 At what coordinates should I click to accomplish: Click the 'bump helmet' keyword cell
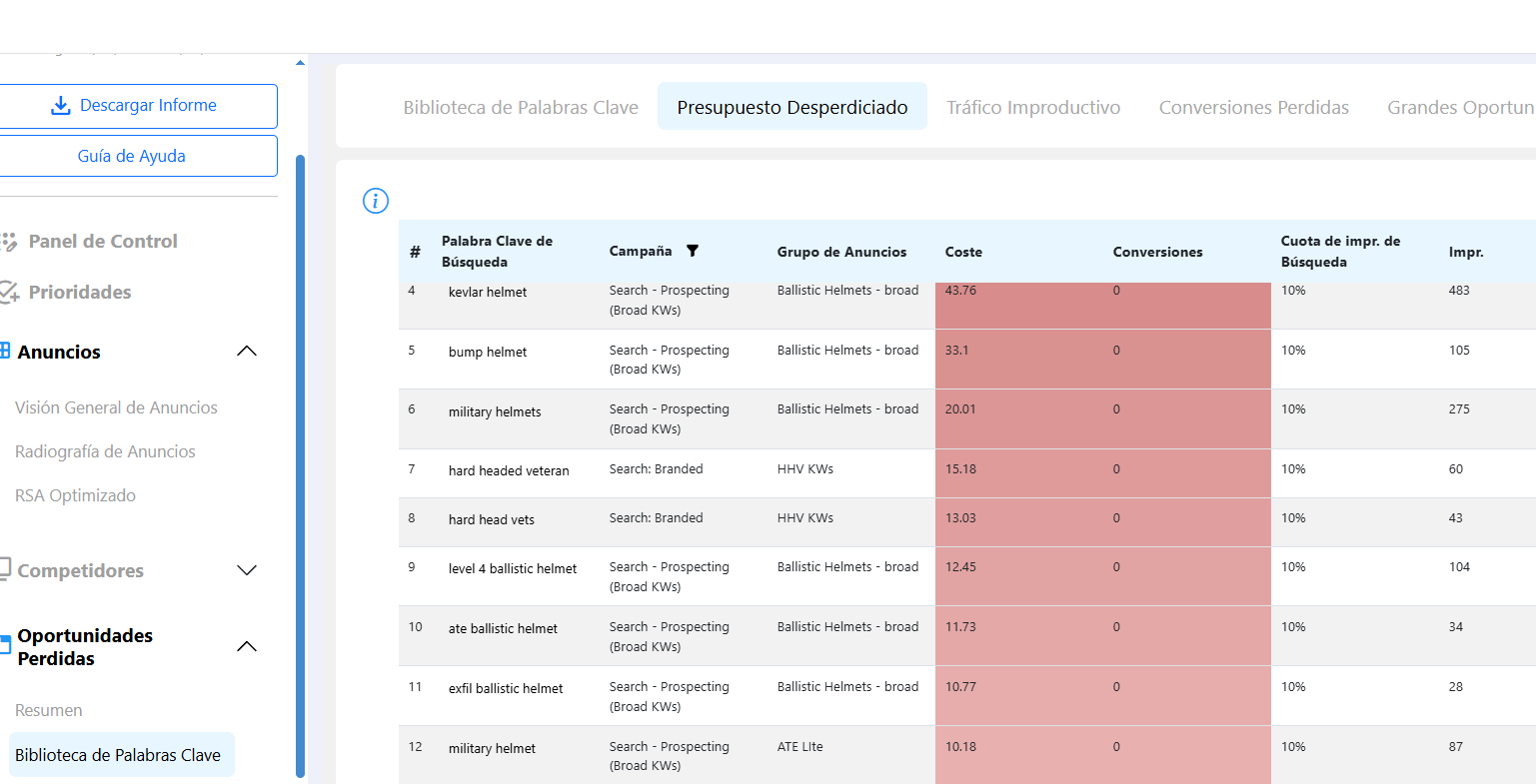click(488, 352)
